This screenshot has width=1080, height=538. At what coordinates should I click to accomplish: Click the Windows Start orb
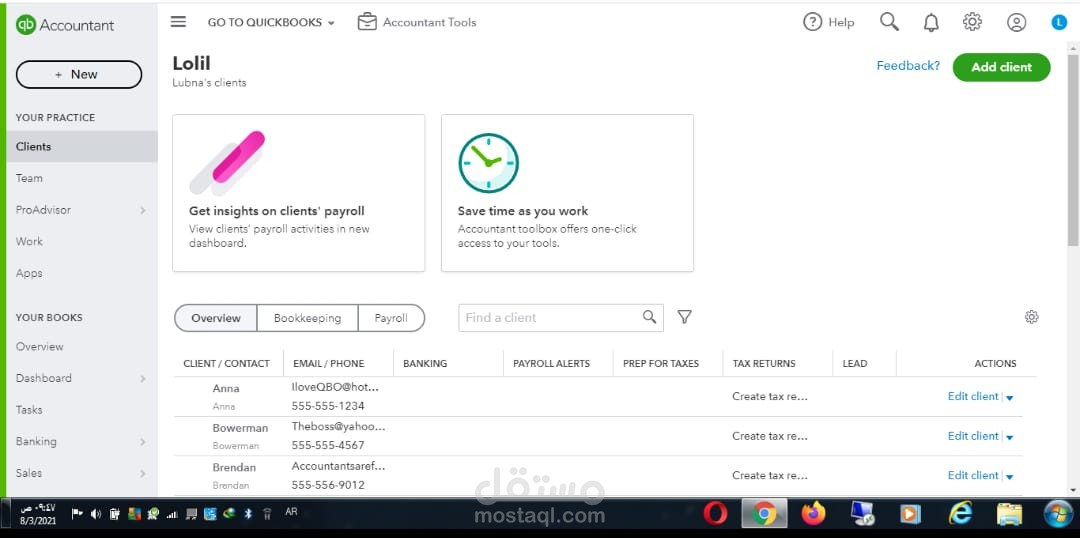(1059, 514)
